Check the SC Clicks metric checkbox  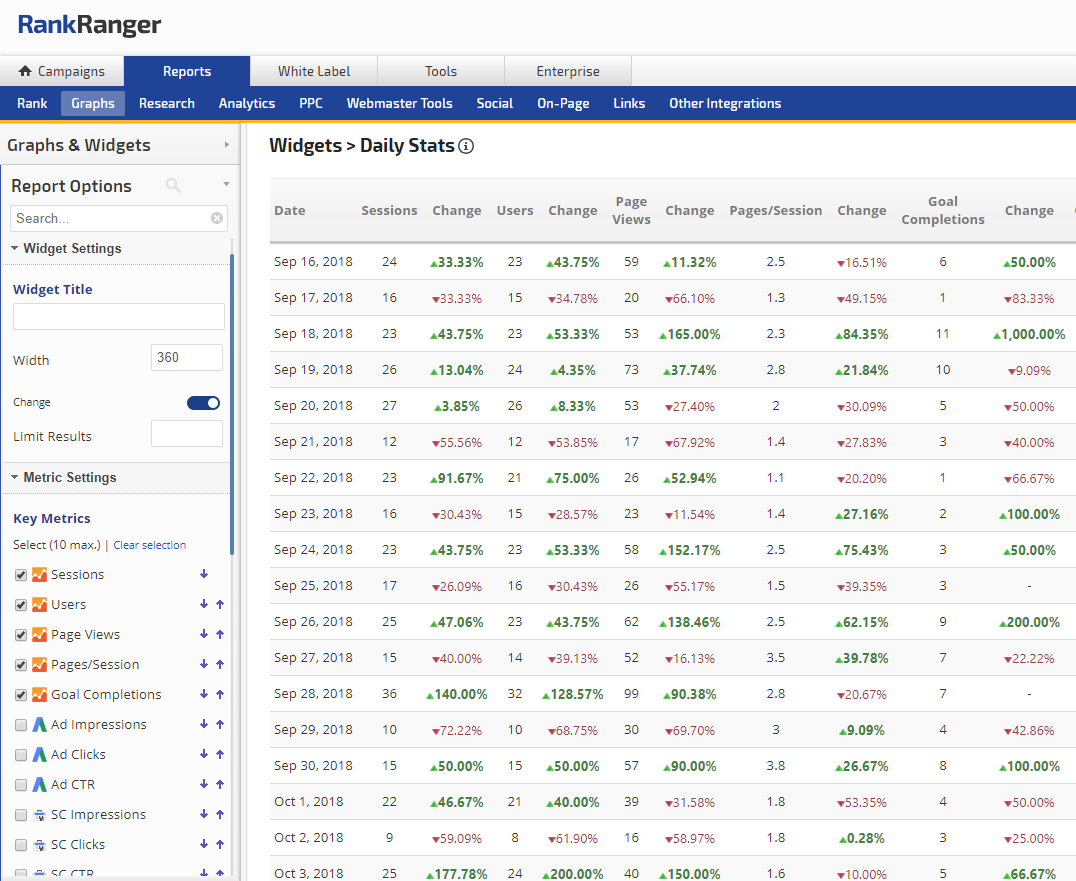coord(21,845)
